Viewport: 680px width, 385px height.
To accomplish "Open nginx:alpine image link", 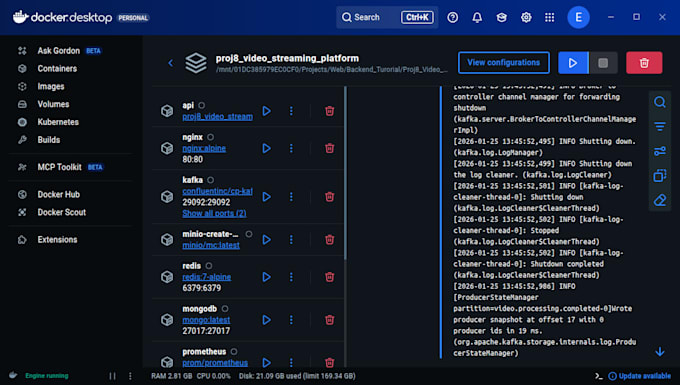I will 204,148.
